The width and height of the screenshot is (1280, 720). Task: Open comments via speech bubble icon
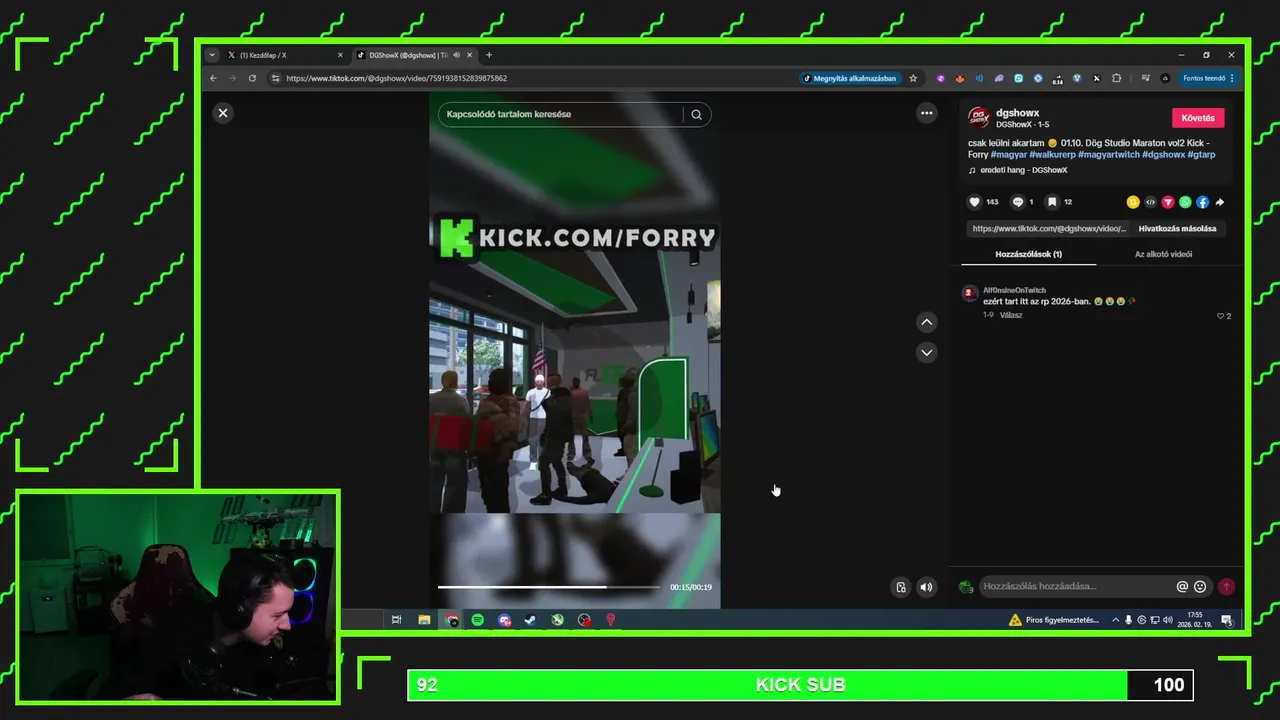[x=1018, y=202]
